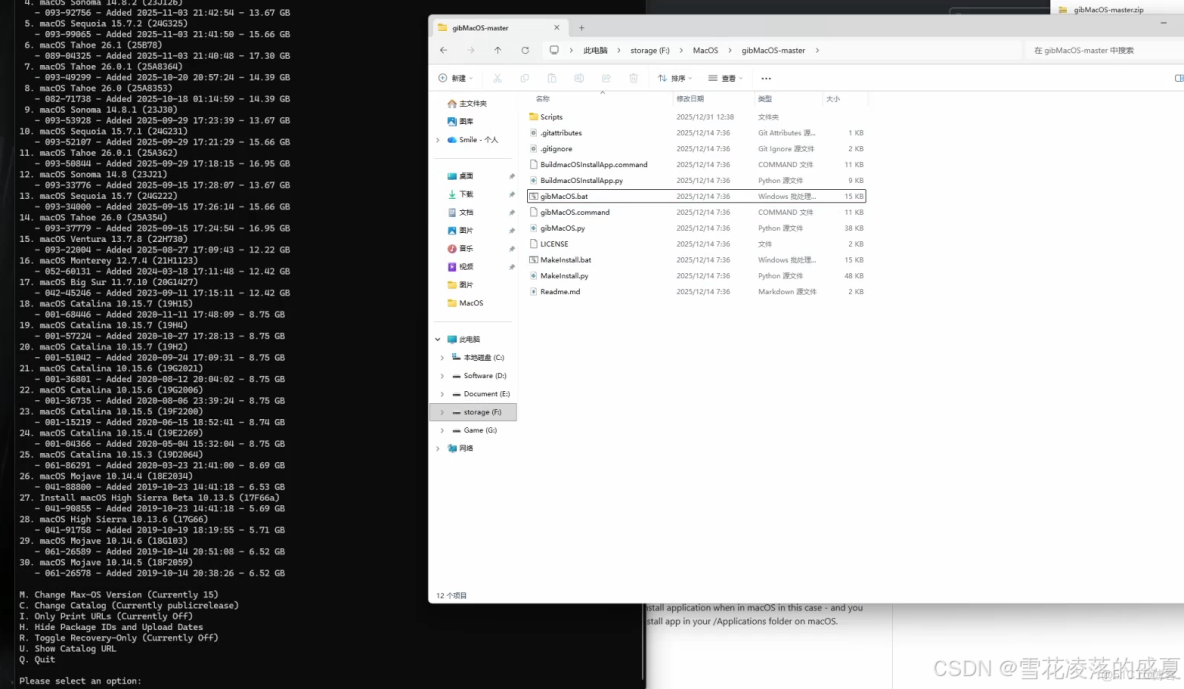Open 视频 (Videos) quick access
The image size is (1184, 689).
tap(461, 267)
